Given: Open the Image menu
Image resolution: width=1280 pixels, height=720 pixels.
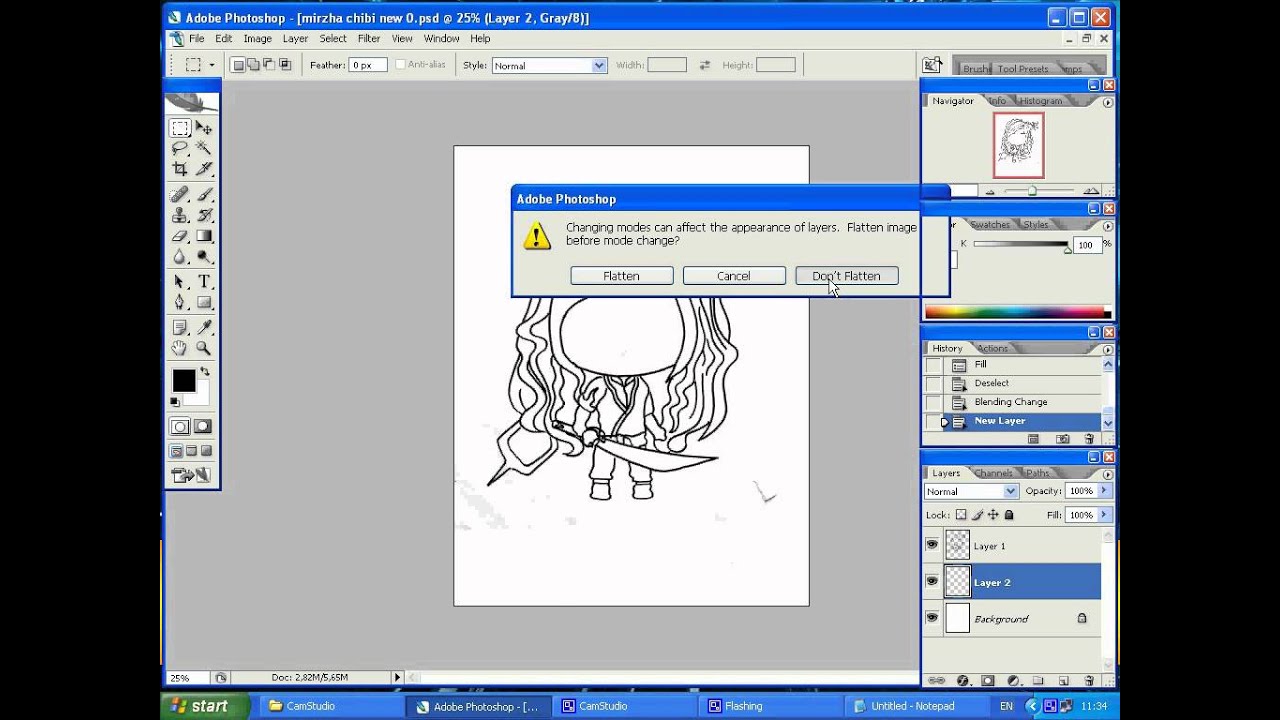Looking at the screenshot, I should coord(257,38).
